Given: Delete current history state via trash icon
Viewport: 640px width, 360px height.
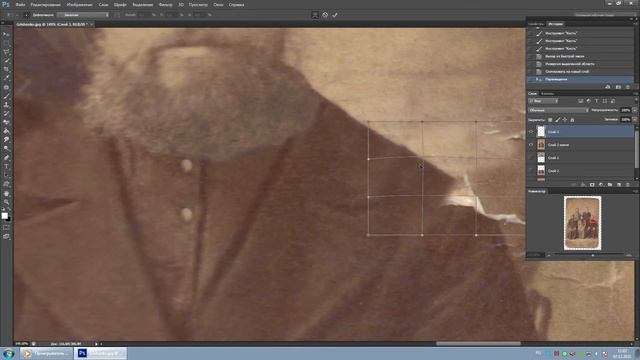Looking at the screenshot, I should click(628, 87).
